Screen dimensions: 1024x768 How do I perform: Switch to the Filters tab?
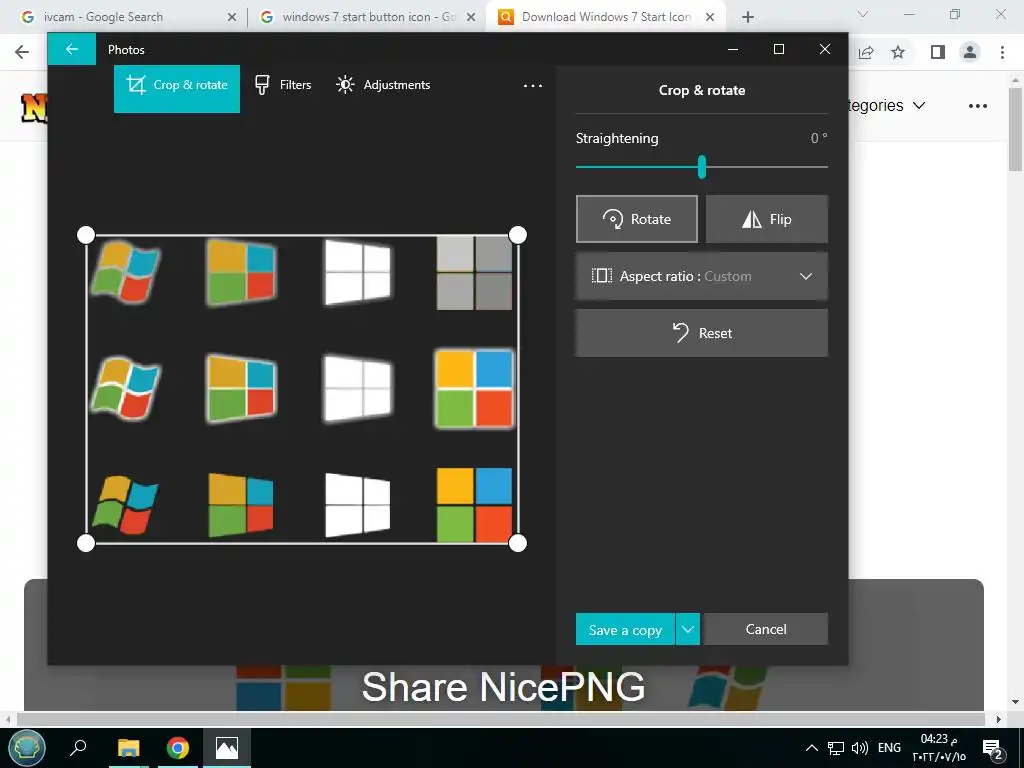[283, 85]
